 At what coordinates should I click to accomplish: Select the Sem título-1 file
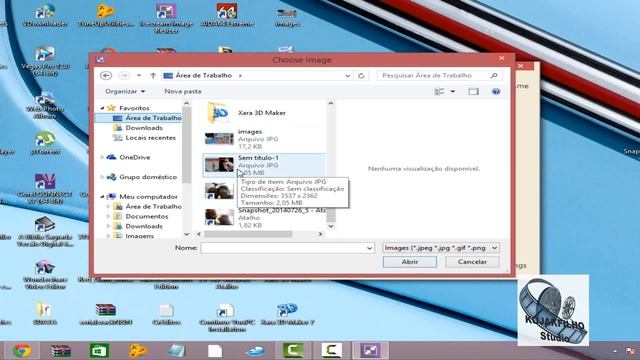click(264, 165)
